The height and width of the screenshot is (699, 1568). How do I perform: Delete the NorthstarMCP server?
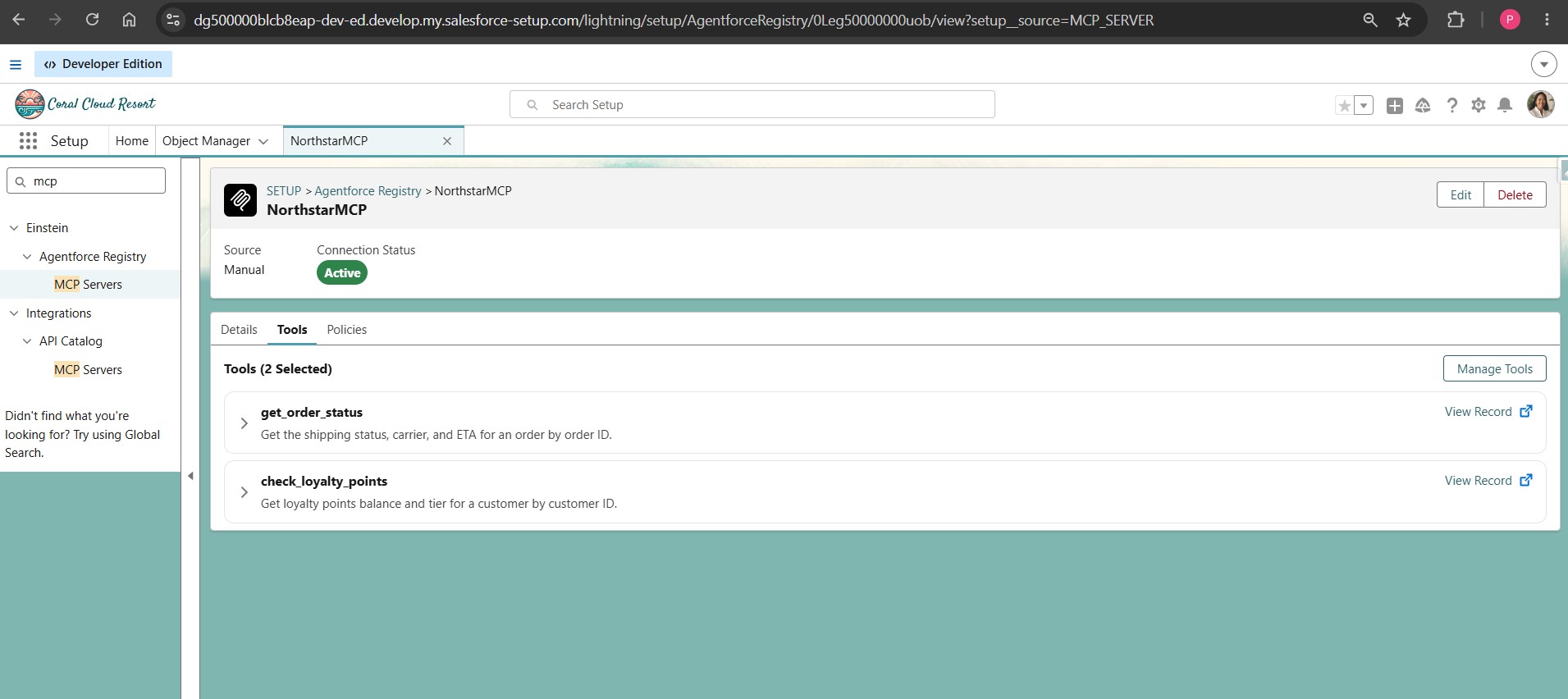point(1515,194)
